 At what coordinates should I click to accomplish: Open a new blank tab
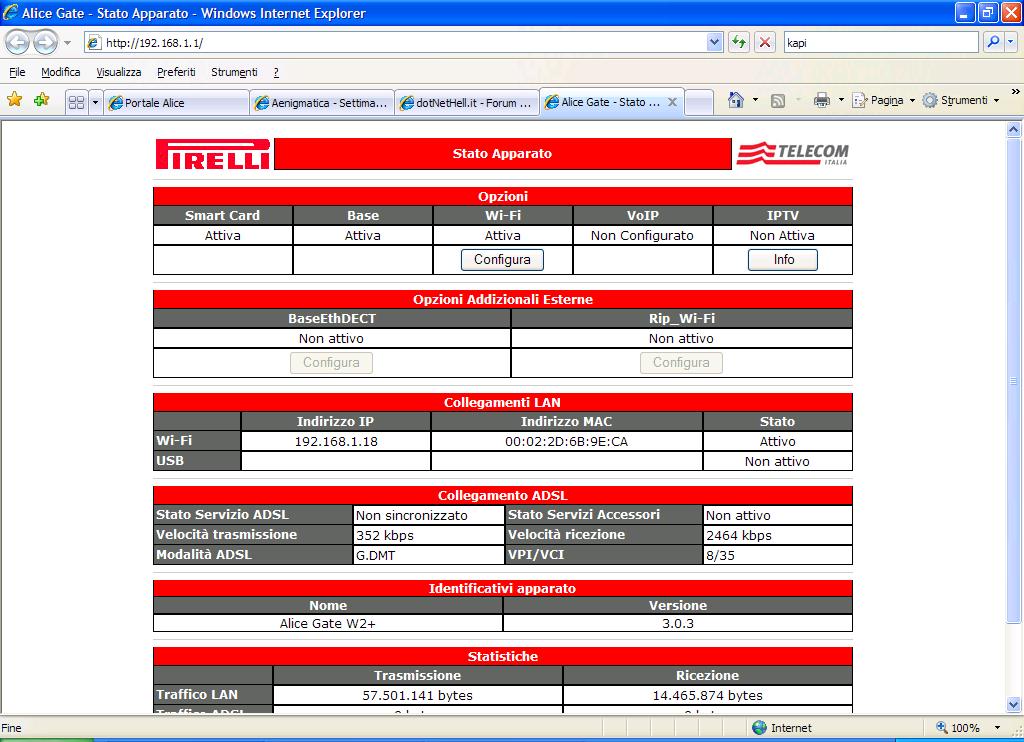699,103
